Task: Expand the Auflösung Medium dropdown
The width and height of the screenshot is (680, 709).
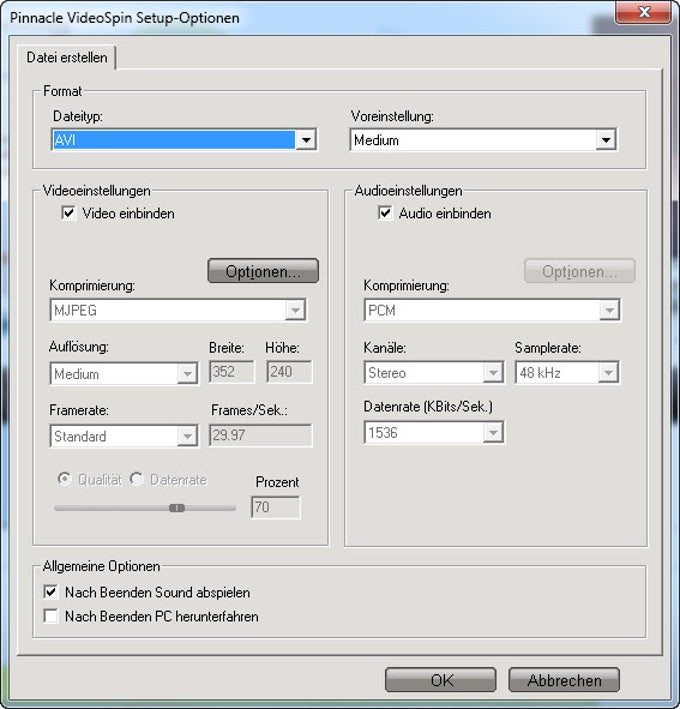Action: 124,373
